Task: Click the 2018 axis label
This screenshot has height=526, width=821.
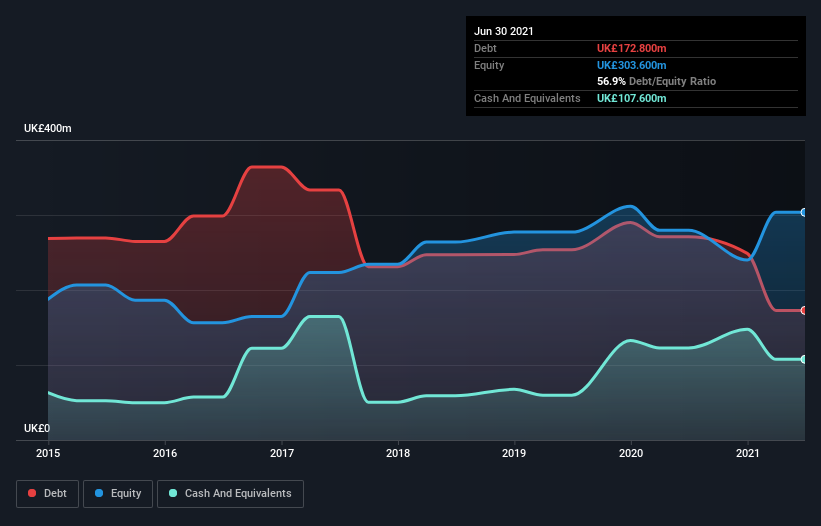Action: point(398,453)
